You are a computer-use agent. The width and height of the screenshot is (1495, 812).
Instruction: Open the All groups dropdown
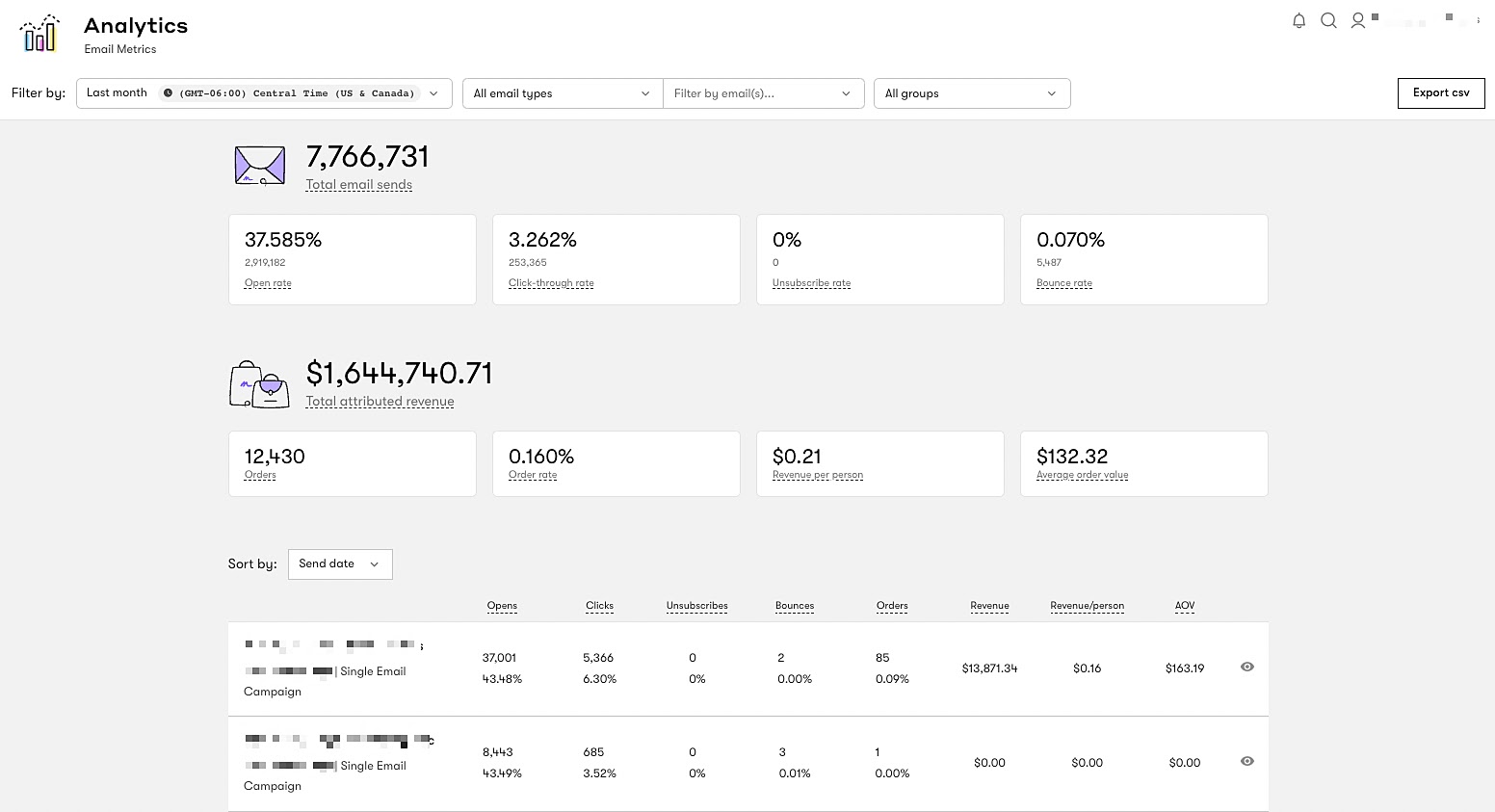pyautogui.click(x=971, y=92)
